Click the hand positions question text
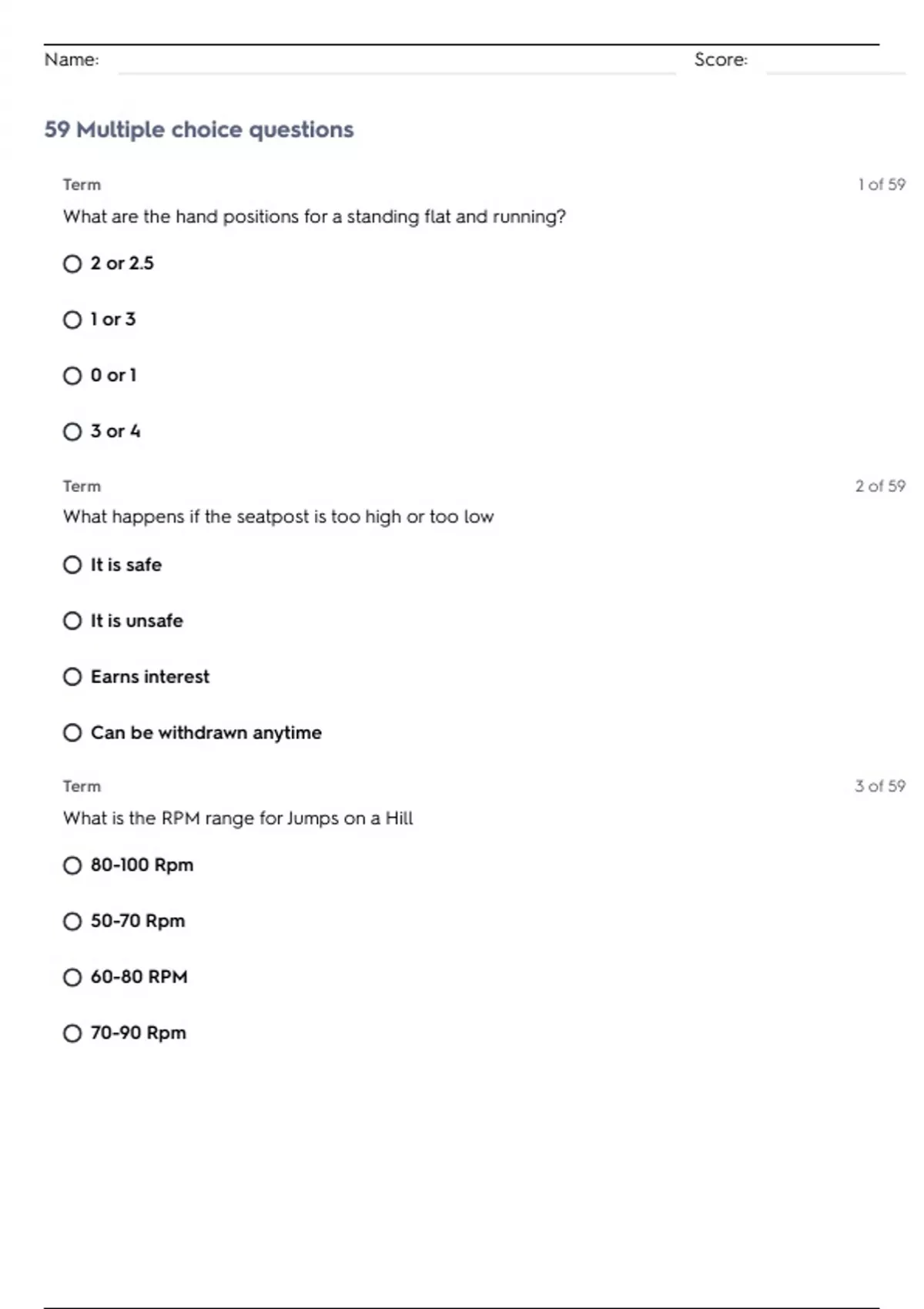This screenshot has width=924, height=1309. click(314, 217)
